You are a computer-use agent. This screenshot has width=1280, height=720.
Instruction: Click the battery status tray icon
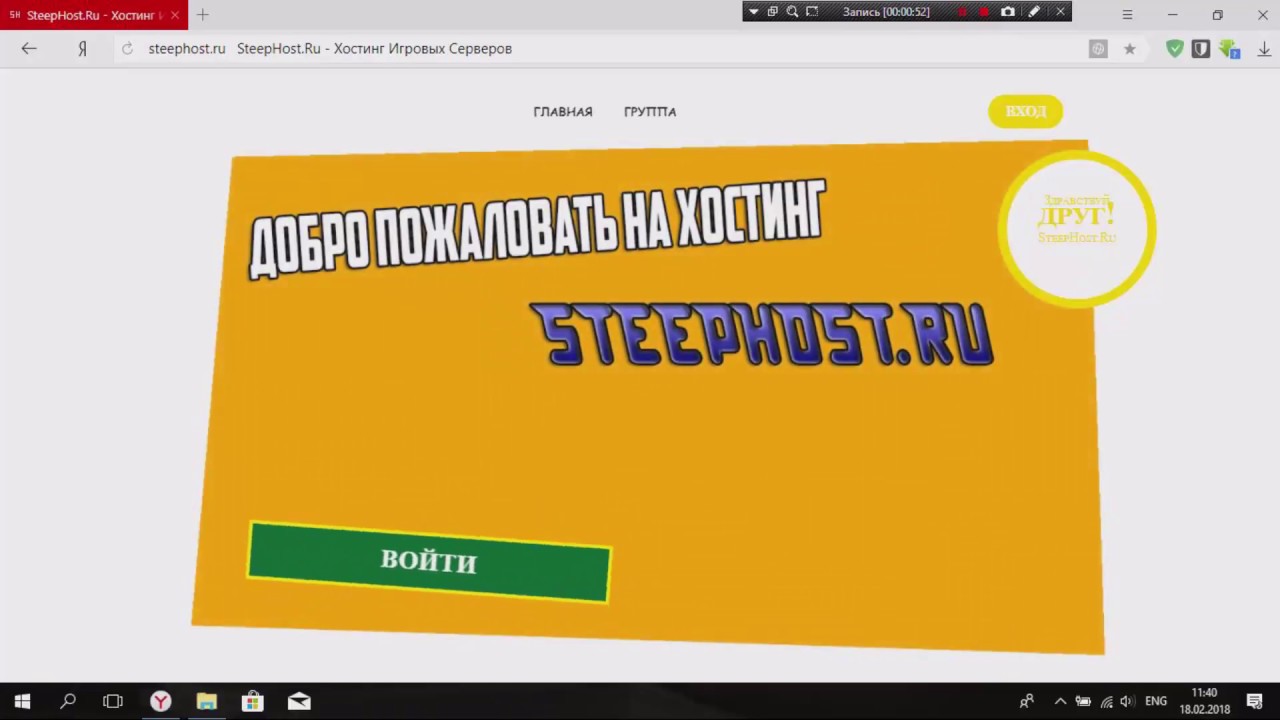tap(1083, 701)
